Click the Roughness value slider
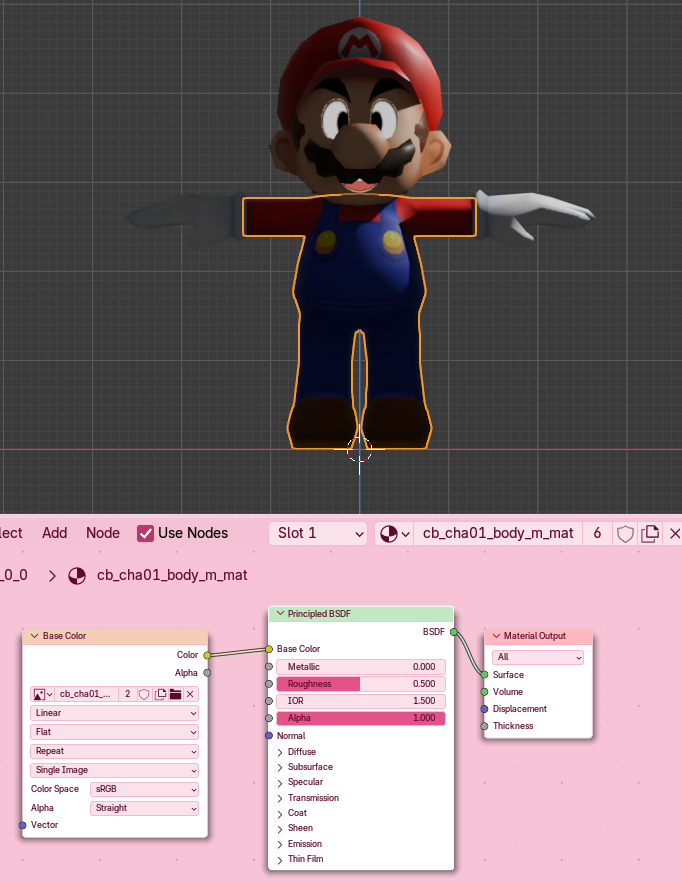 pos(360,684)
